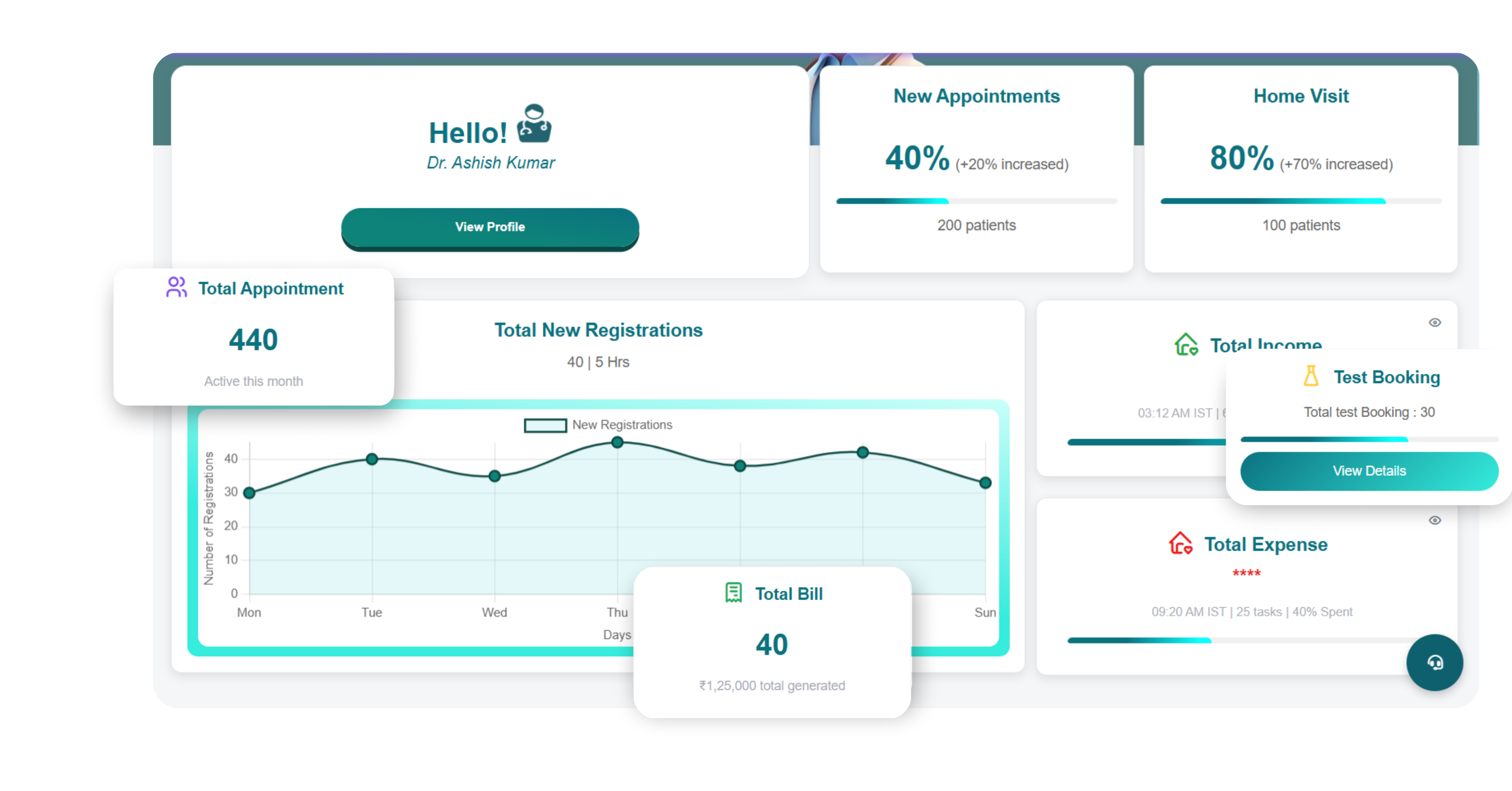Click the View Details button
The image size is (1512, 791).
pos(1369,471)
